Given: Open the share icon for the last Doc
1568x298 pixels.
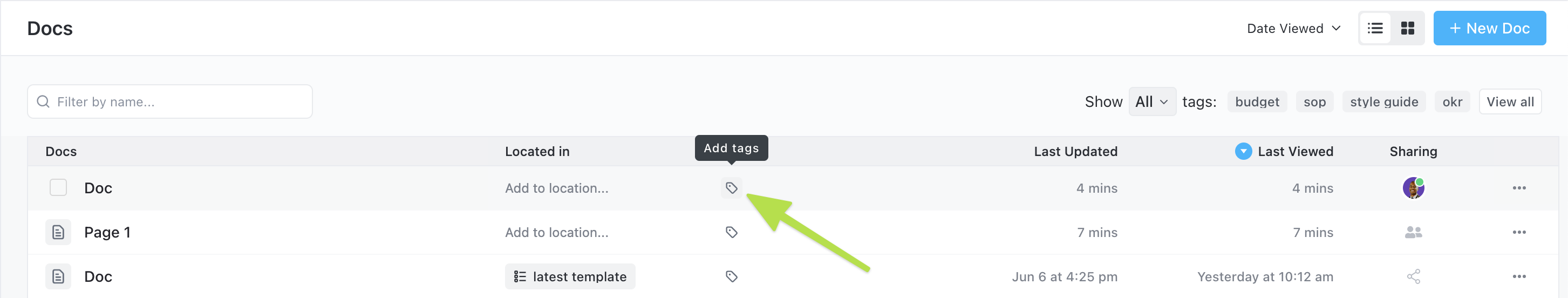Looking at the screenshot, I should tap(1413, 276).
